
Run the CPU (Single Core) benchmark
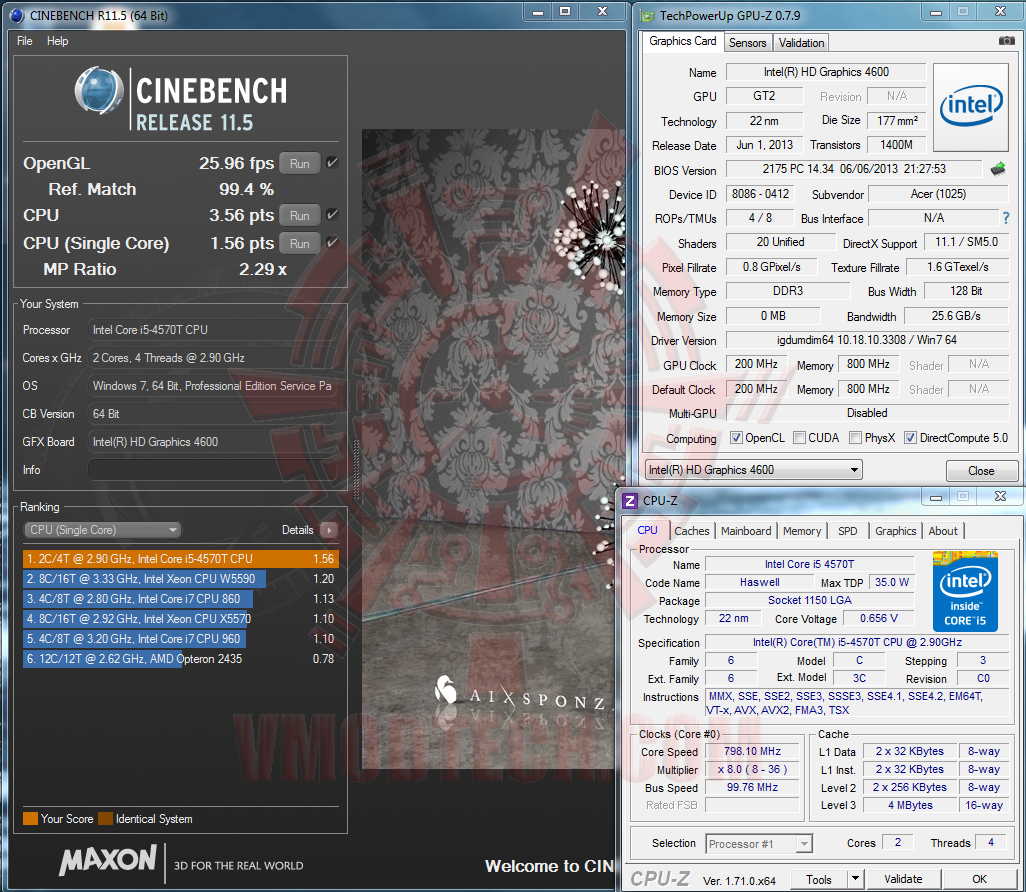[x=300, y=243]
